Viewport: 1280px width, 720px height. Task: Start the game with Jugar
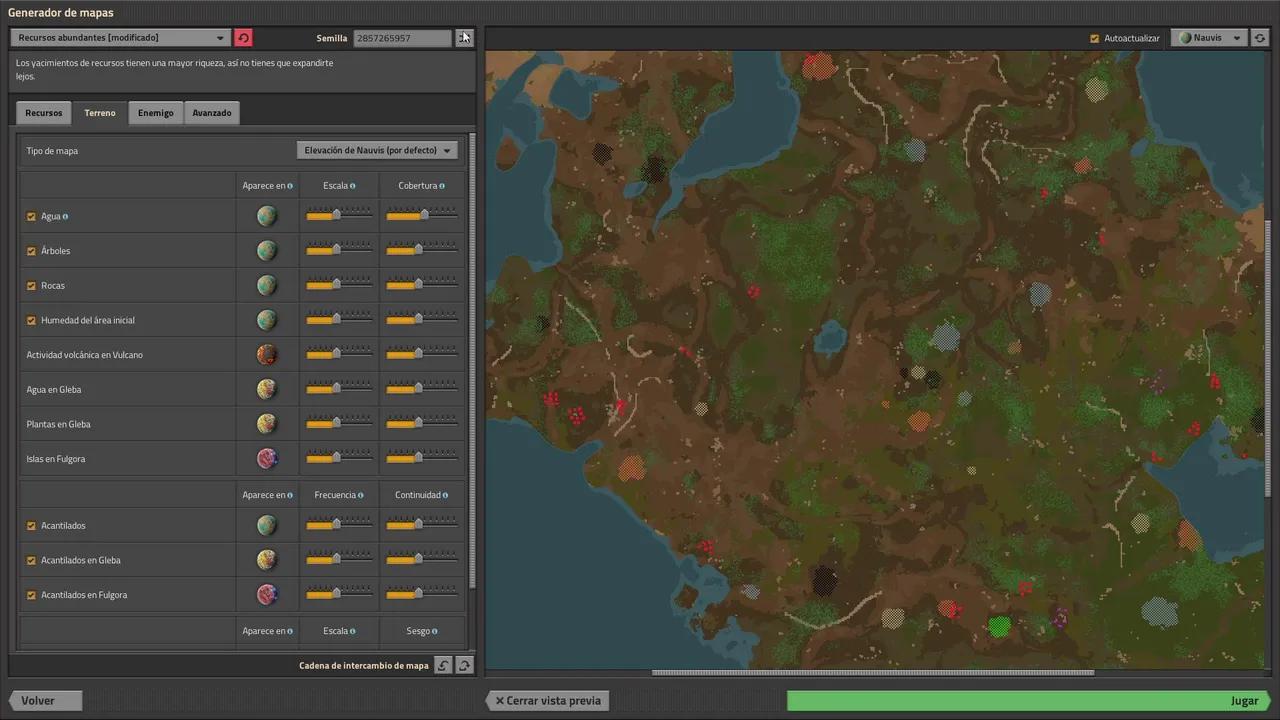pyautogui.click(x=1029, y=700)
